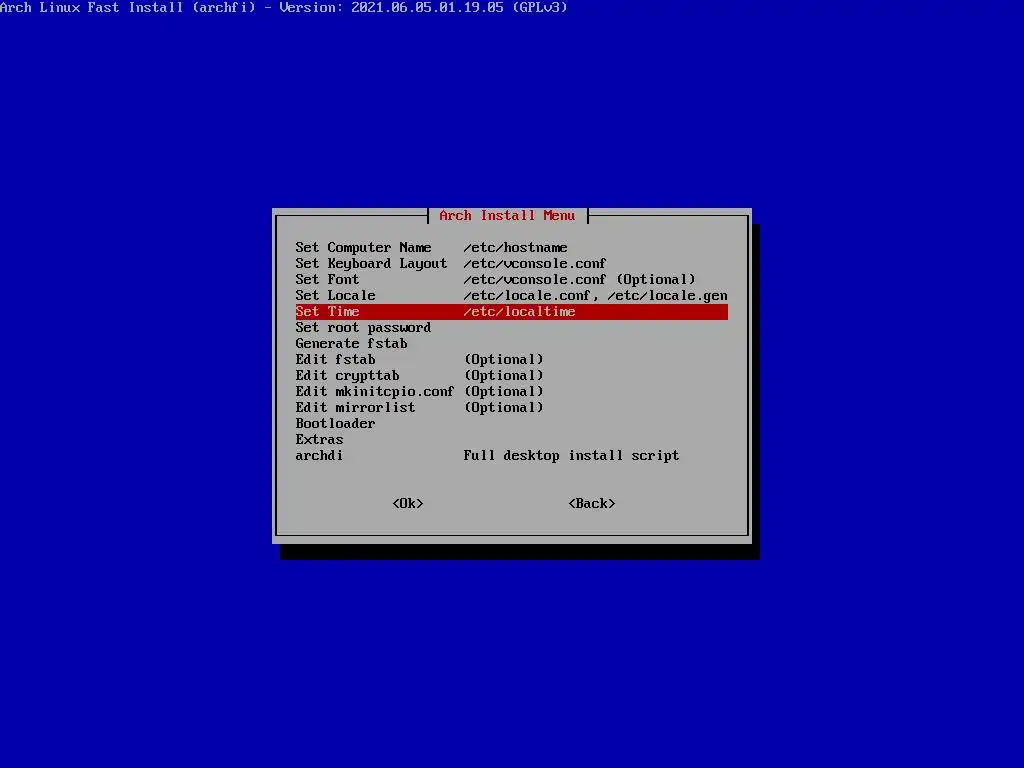
Task: Select Edit crypttab entry
Action: (511, 376)
